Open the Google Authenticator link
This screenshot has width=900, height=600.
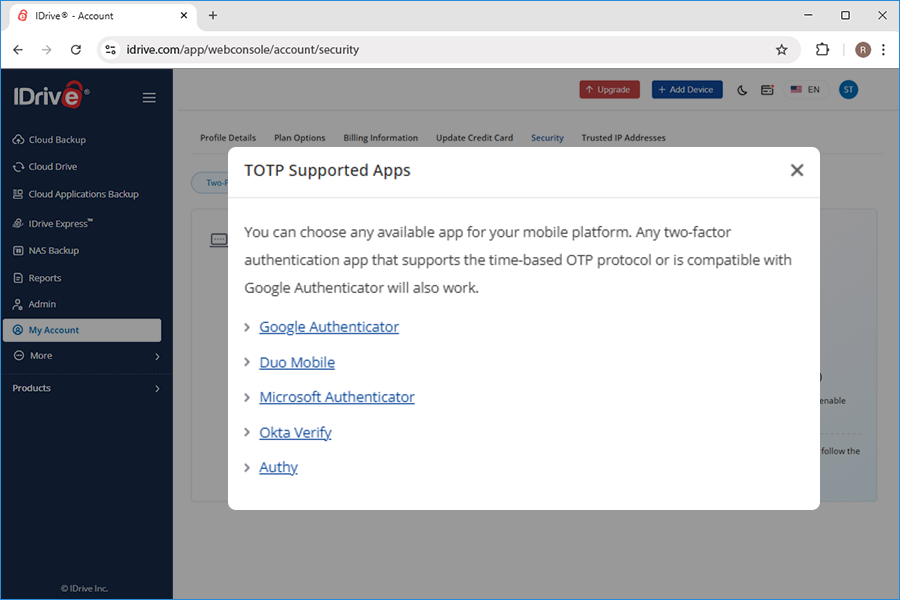coord(329,327)
